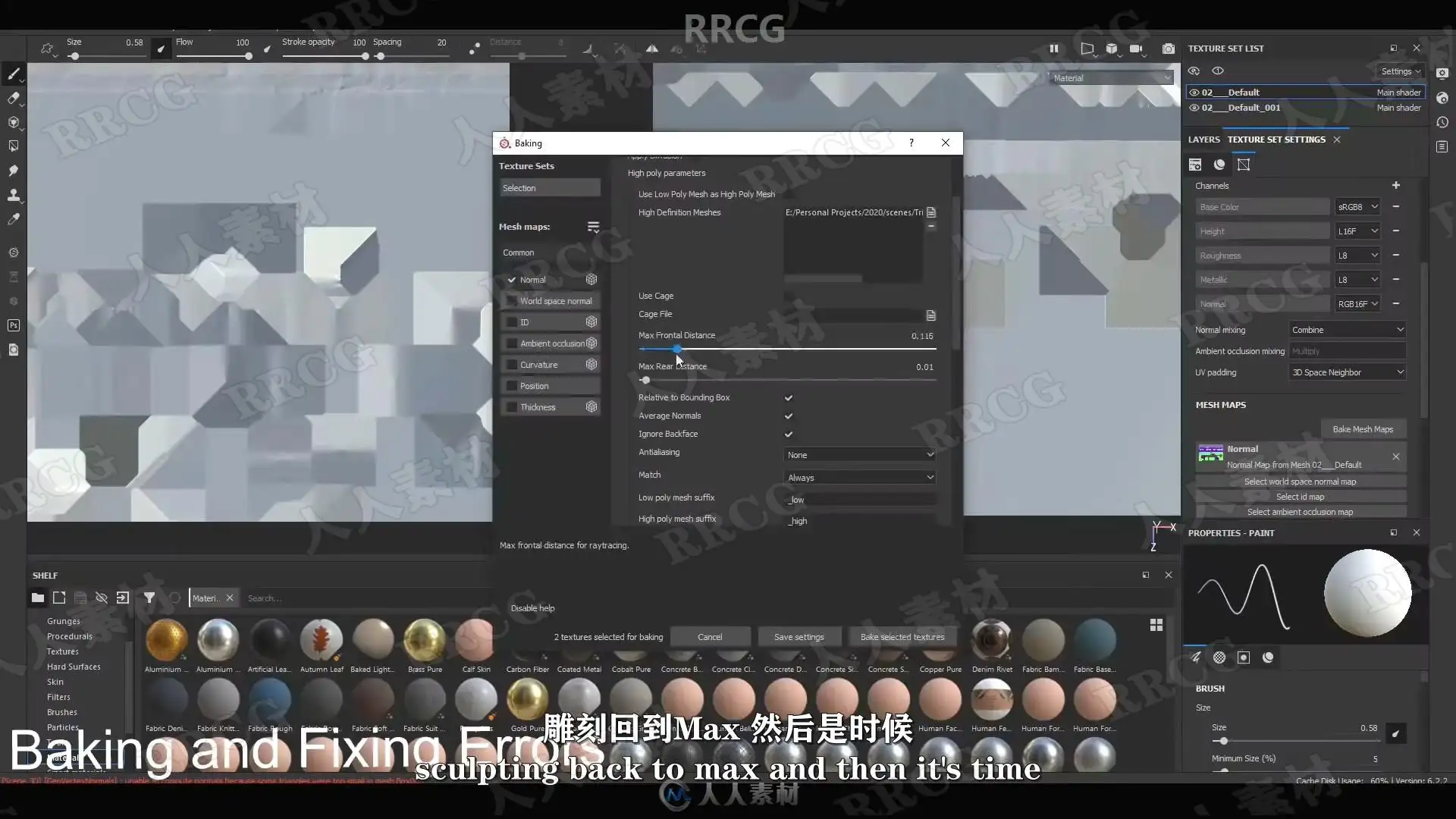The width and height of the screenshot is (1456, 819).
Task: Open the viewport Material mode dropdown
Action: pos(1112,78)
